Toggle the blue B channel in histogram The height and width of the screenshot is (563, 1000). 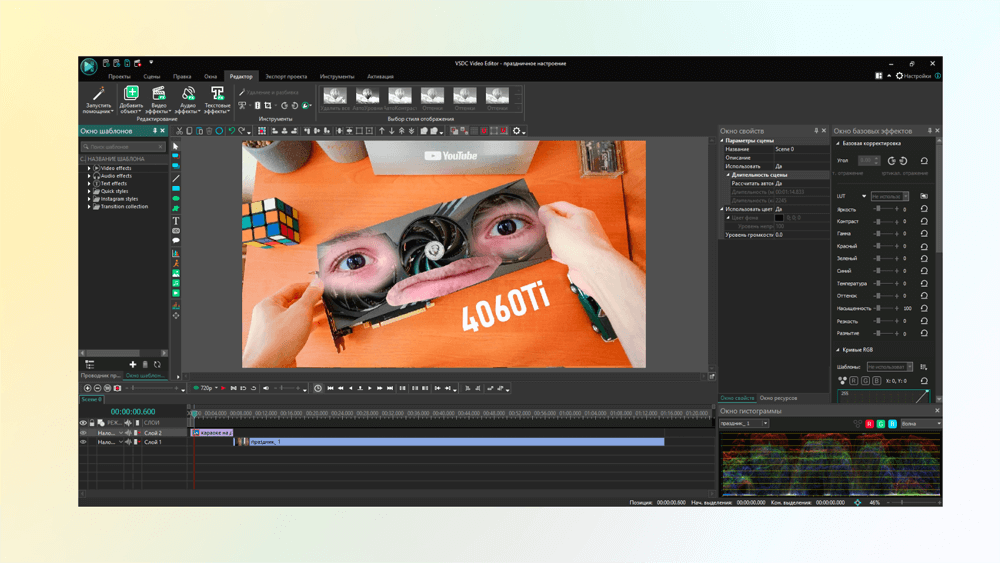click(x=892, y=424)
